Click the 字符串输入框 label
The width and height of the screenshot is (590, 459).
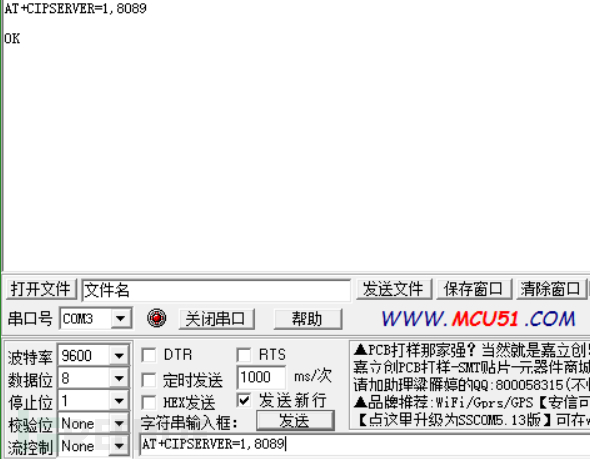click(189, 423)
